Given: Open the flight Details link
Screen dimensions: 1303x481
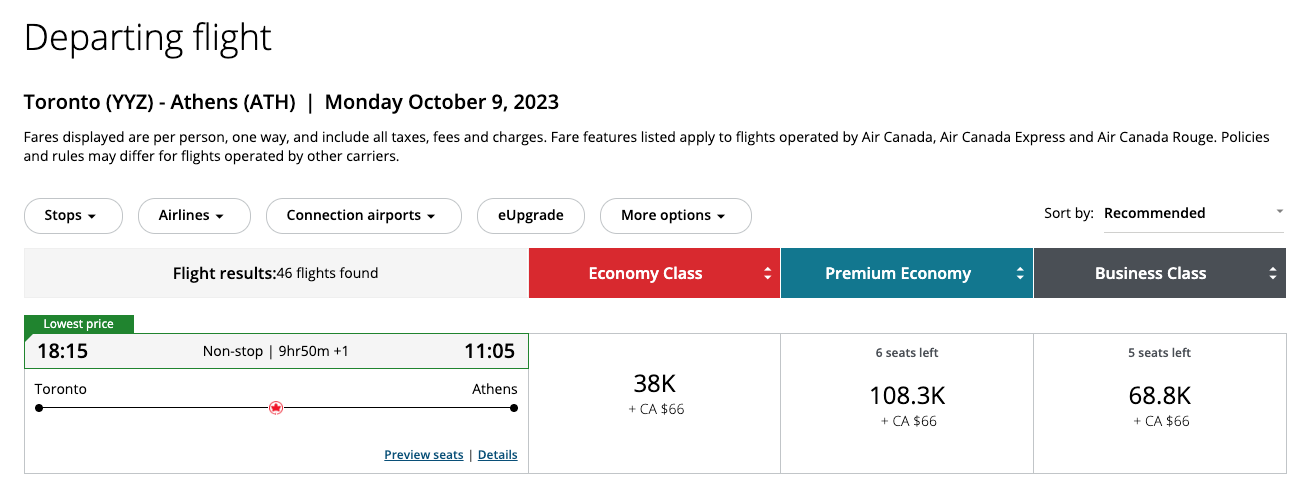Looking at the screenshot, I should coord(497,455).
